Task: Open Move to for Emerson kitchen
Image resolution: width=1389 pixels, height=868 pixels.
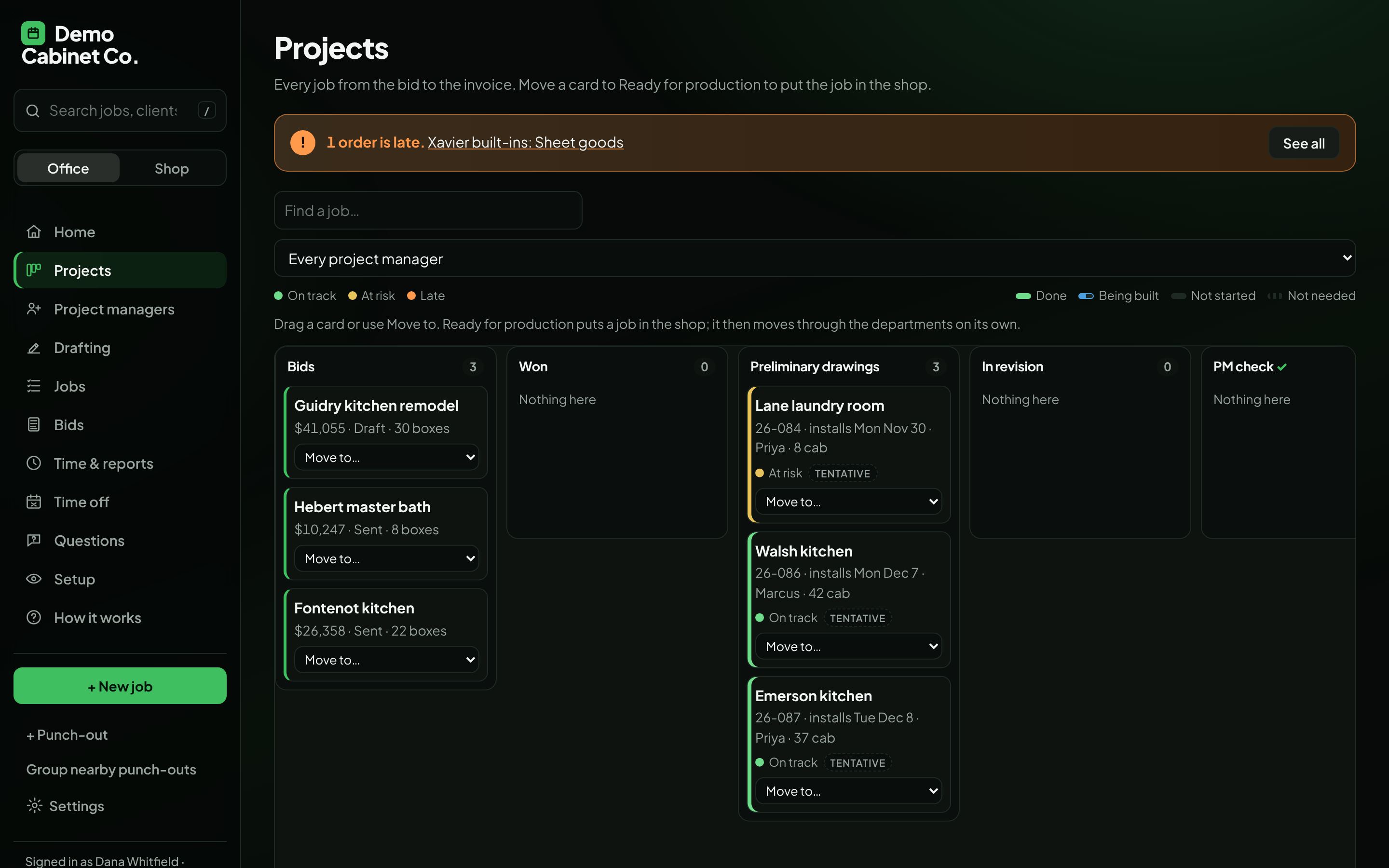Action: [x=848, y=791]
